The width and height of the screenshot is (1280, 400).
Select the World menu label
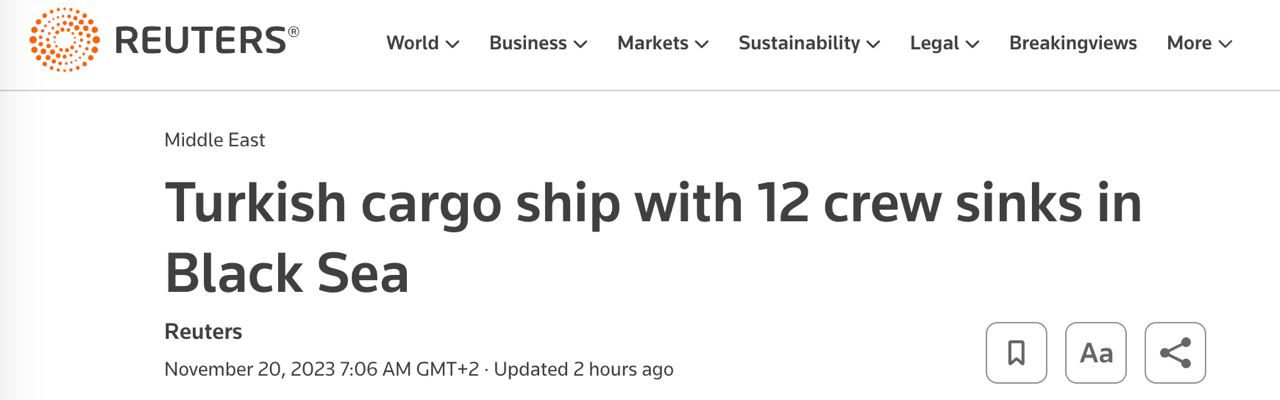pos(412,43)
